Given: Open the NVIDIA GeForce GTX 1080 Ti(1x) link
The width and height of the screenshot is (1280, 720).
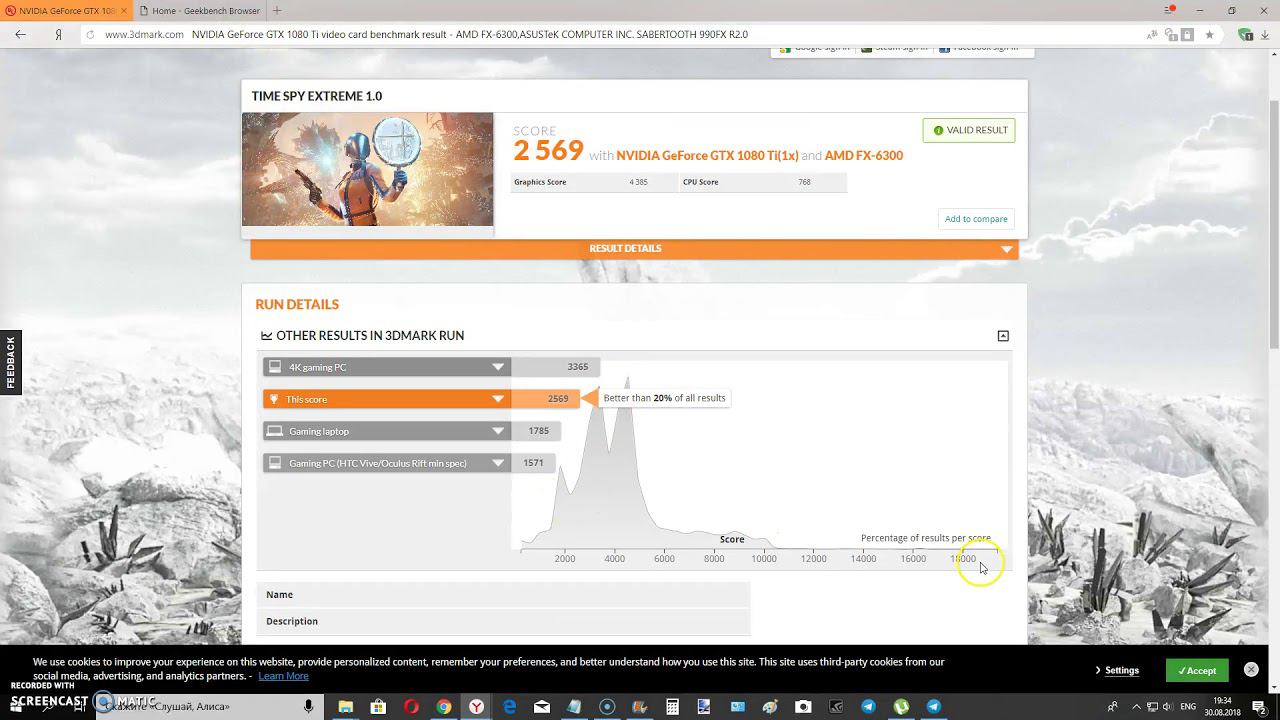Looking at the screenshot, I should coord(707,155).
